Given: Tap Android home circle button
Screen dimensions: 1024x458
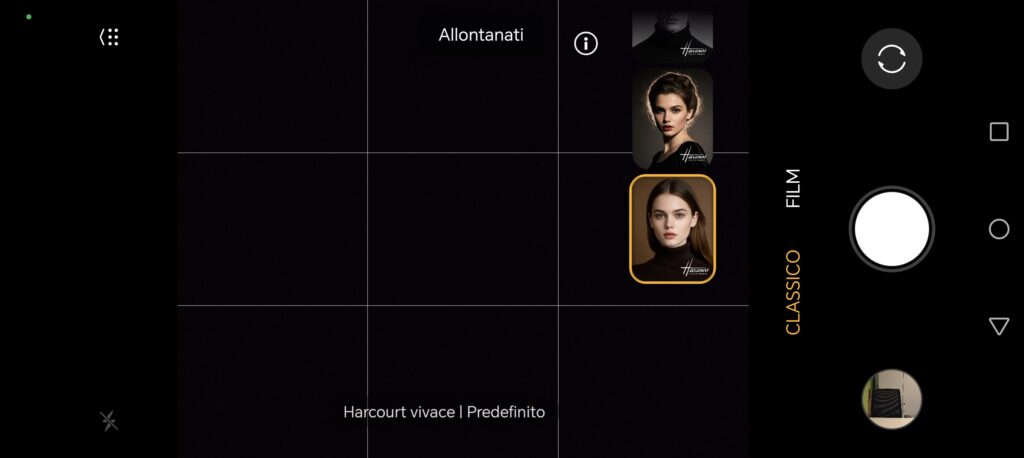Looking at the screenshot, I should [x=999, y=229].
